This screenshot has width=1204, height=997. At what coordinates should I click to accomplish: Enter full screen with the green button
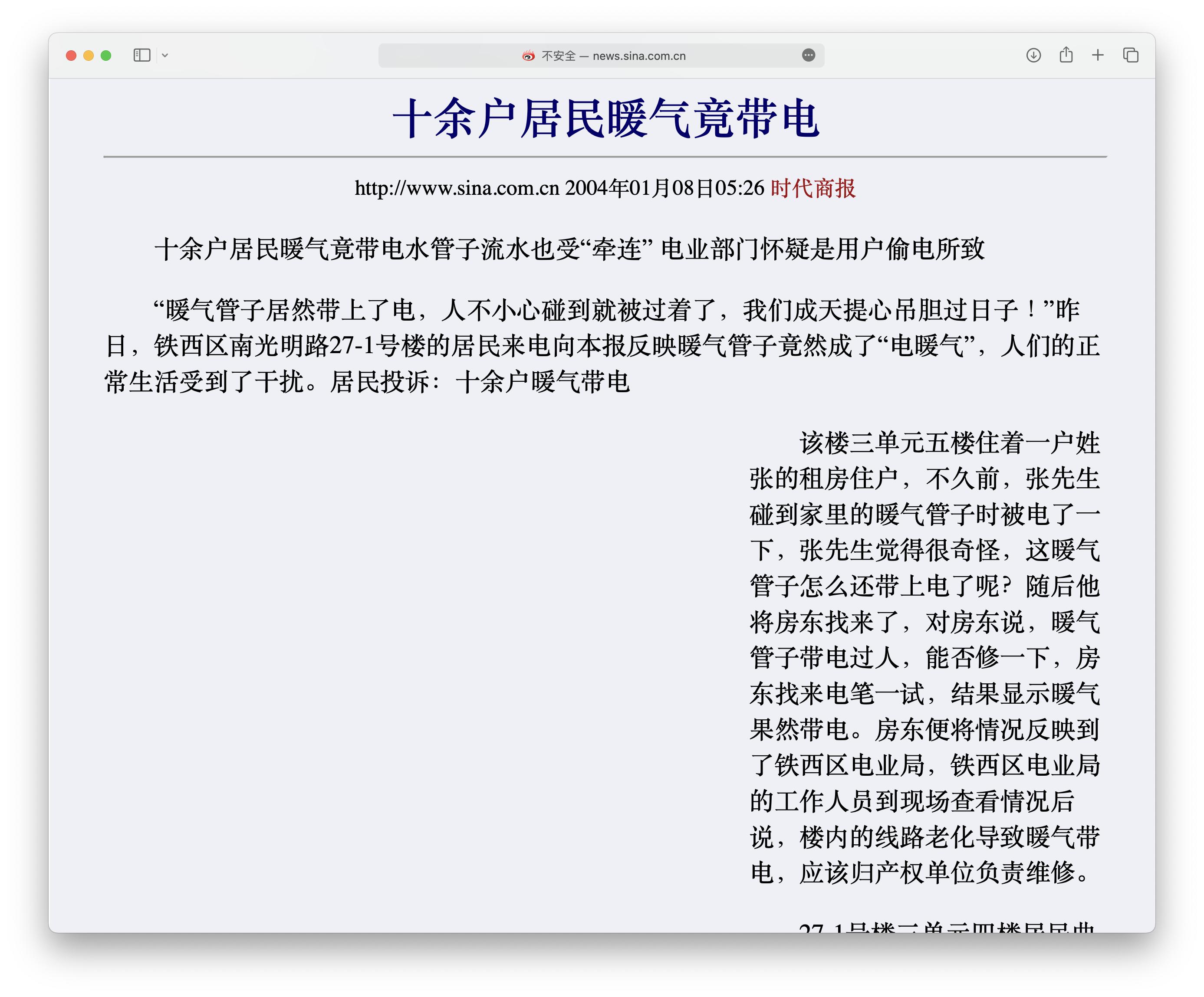(105, 56)
